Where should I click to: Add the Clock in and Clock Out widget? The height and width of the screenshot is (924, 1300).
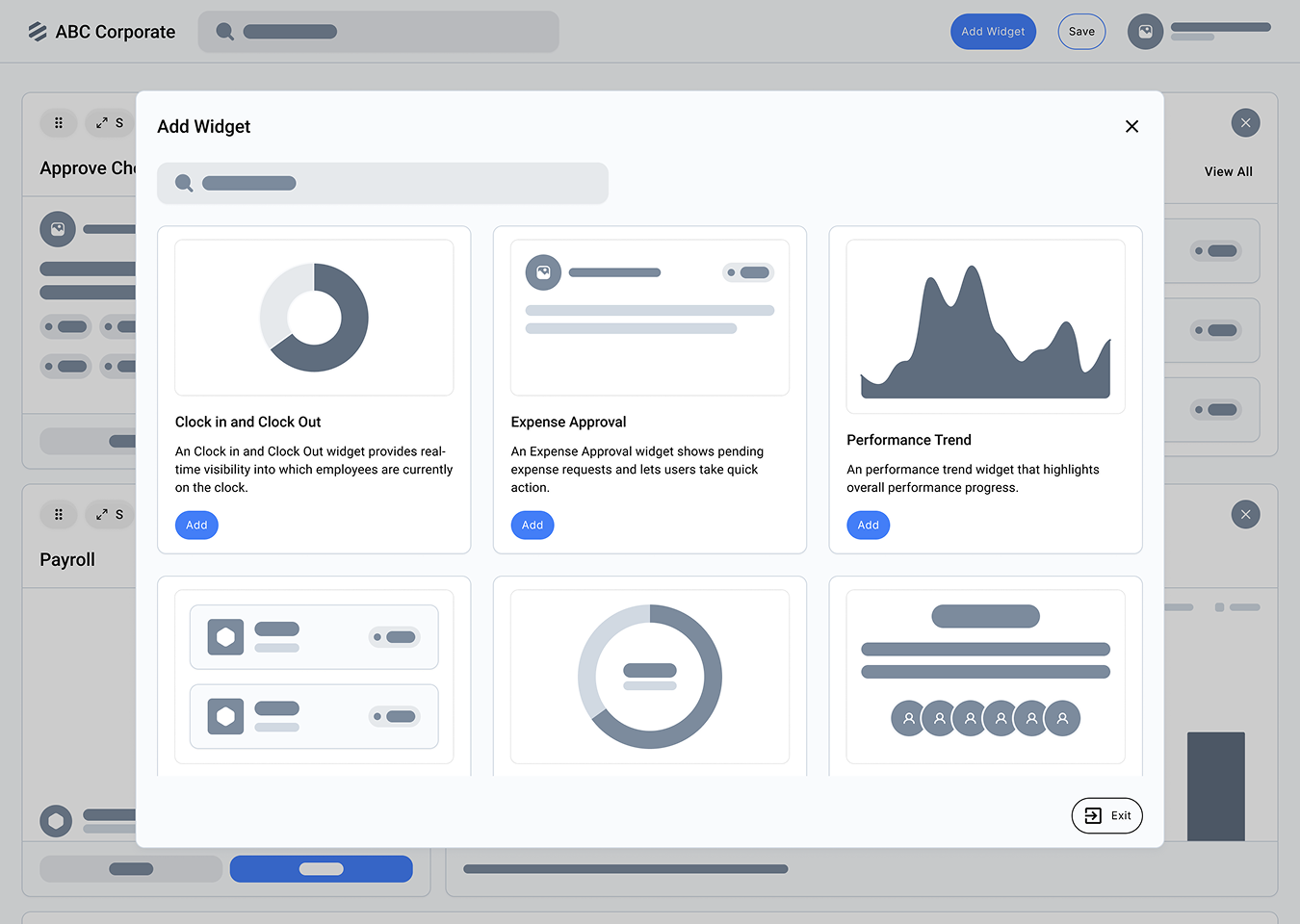pos(196,526)
